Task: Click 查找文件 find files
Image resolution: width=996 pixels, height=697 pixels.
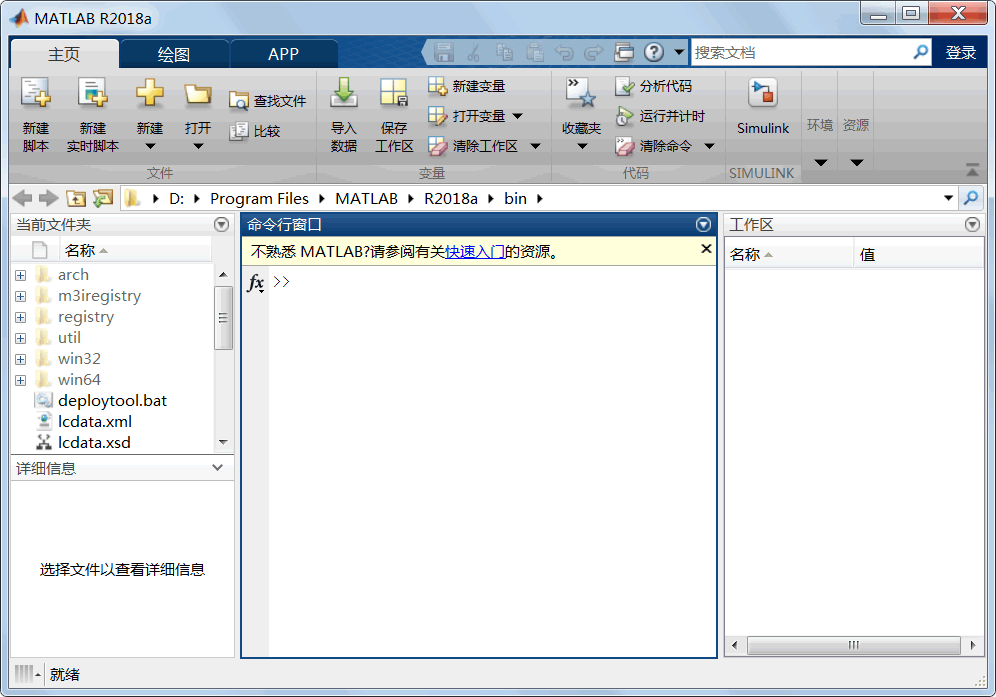Action: (x=267, y=101)
